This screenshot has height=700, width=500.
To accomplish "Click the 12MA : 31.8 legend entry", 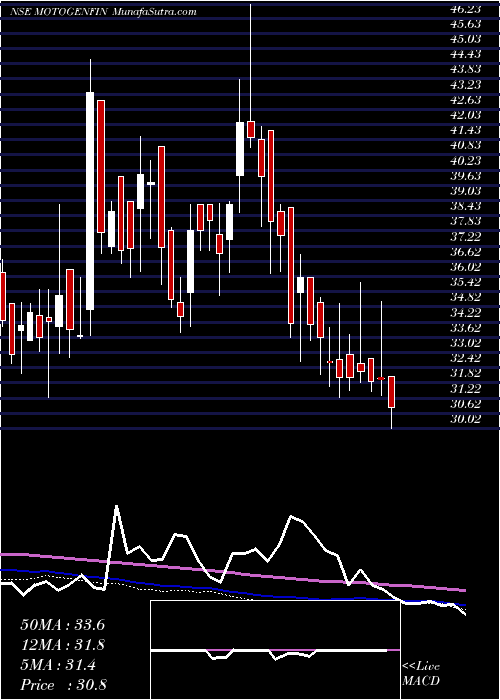I will [62, 645].
